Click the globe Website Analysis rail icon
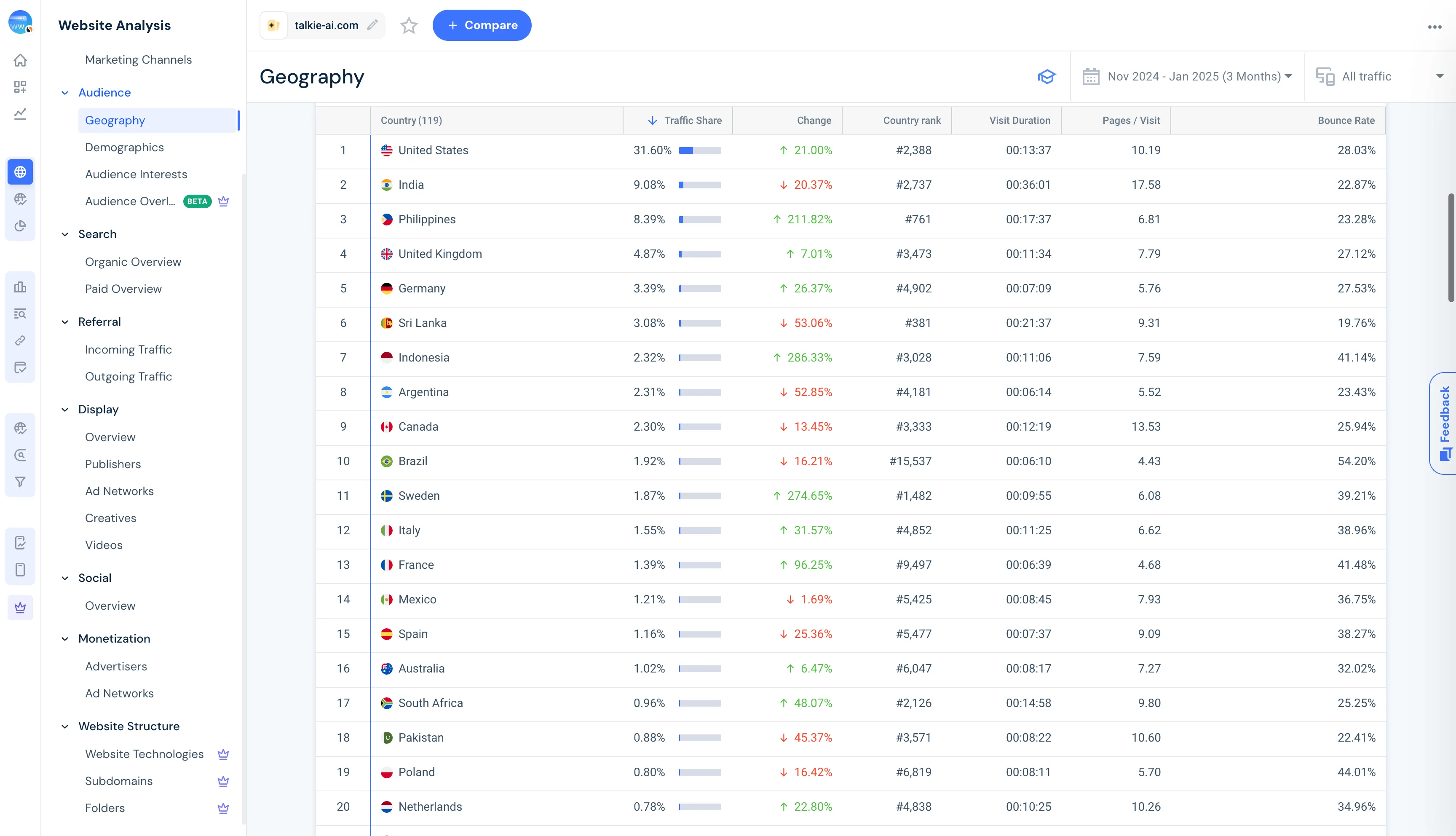This screenshot has width=1456, height=836. coord(20,171)
